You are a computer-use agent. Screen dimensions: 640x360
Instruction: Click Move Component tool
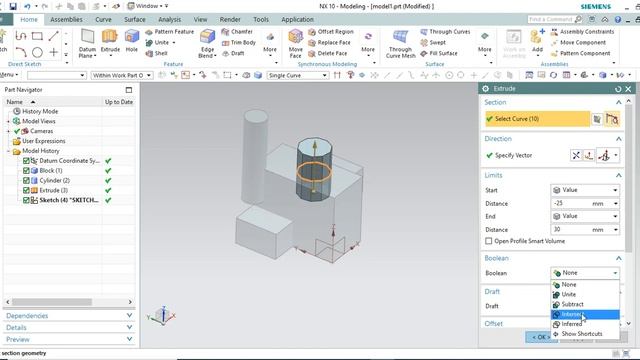578,42
